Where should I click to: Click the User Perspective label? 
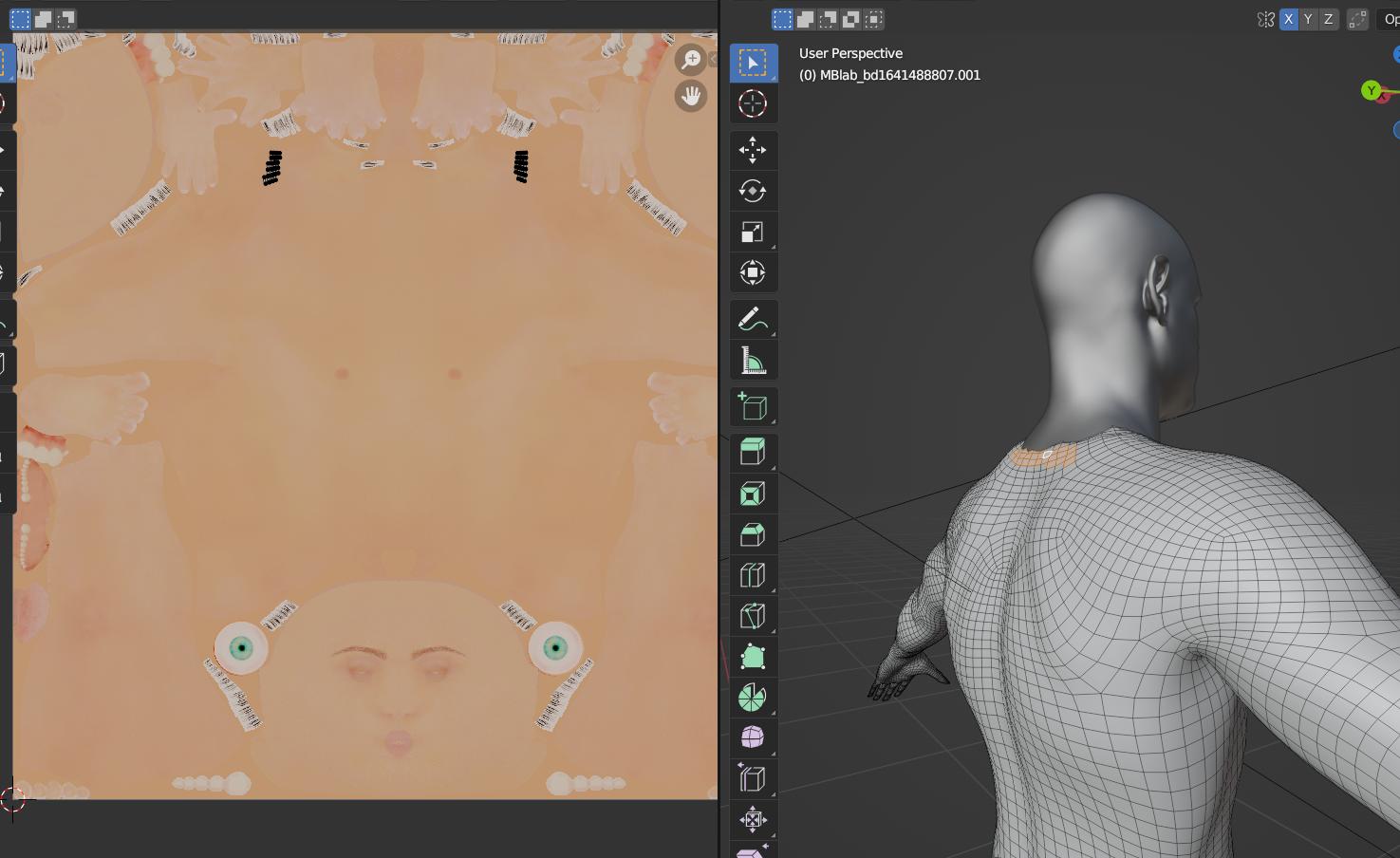[x=850, y=53]
